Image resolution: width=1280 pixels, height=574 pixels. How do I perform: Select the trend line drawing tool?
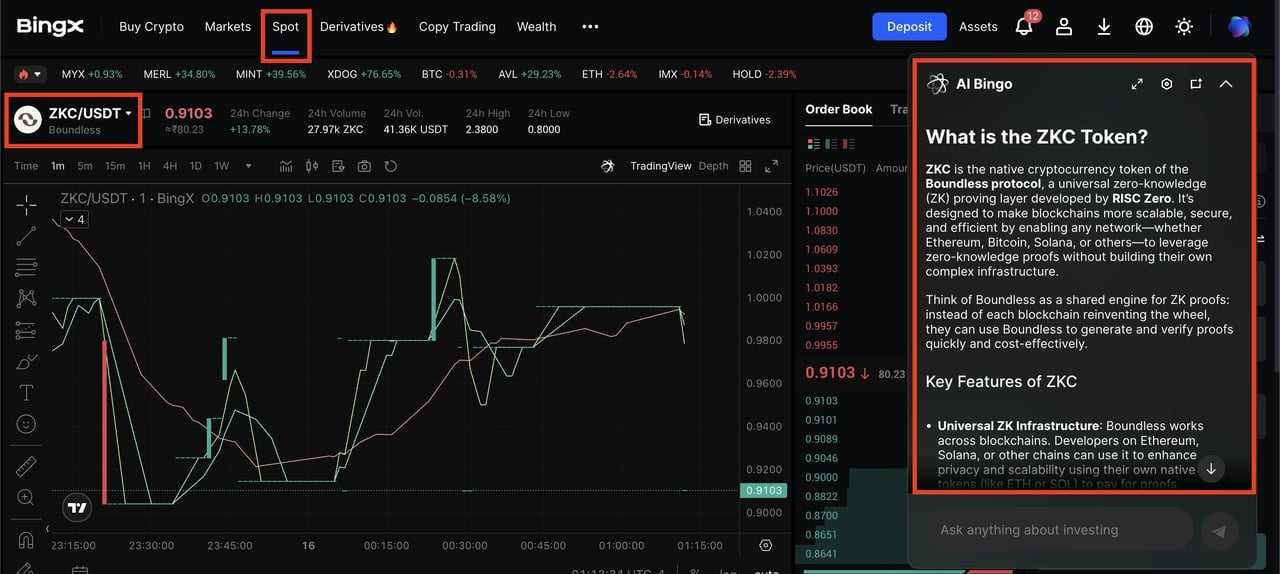pos(26,236)
